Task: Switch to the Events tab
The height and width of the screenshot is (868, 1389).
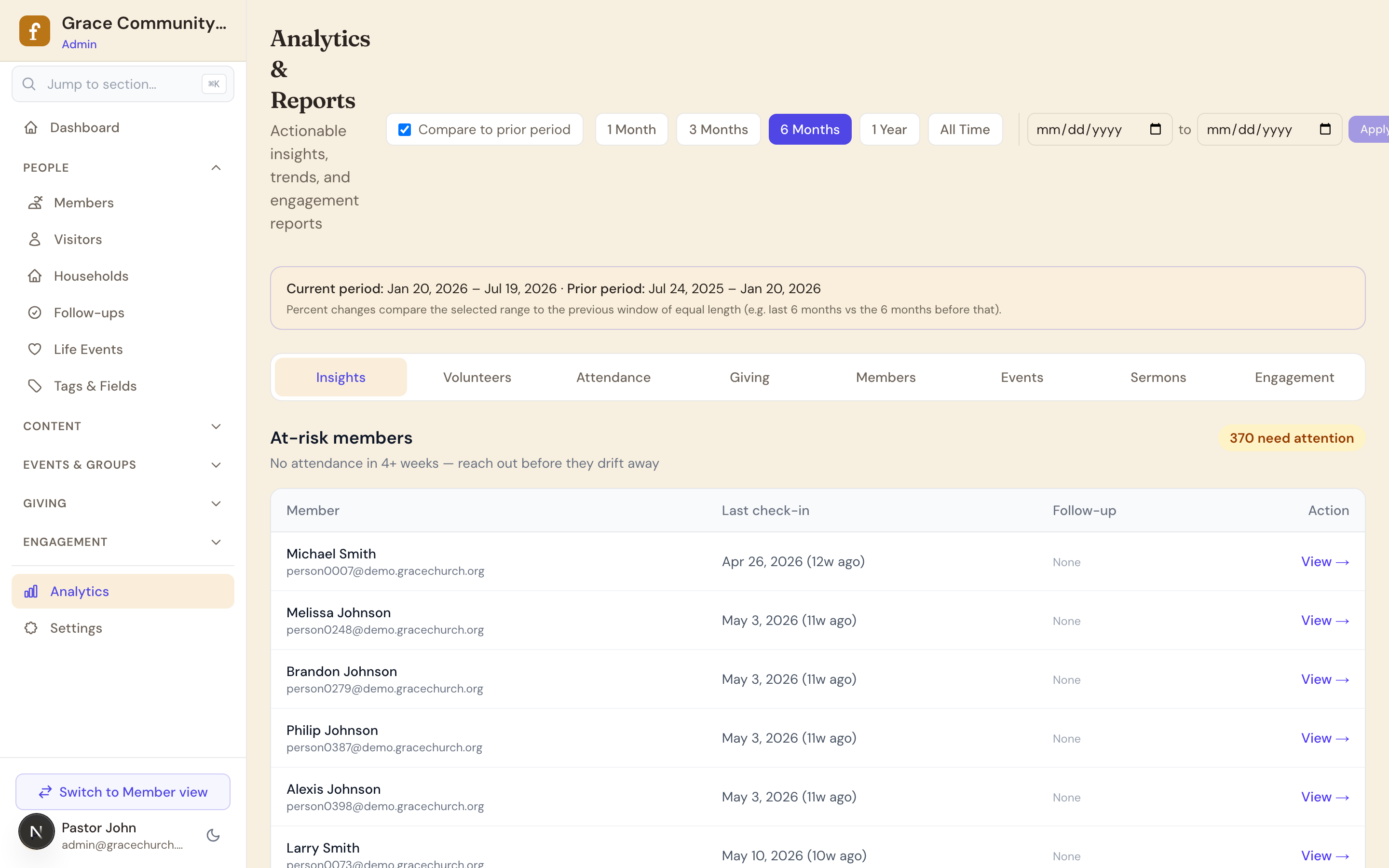Action: pos(1021,377)
